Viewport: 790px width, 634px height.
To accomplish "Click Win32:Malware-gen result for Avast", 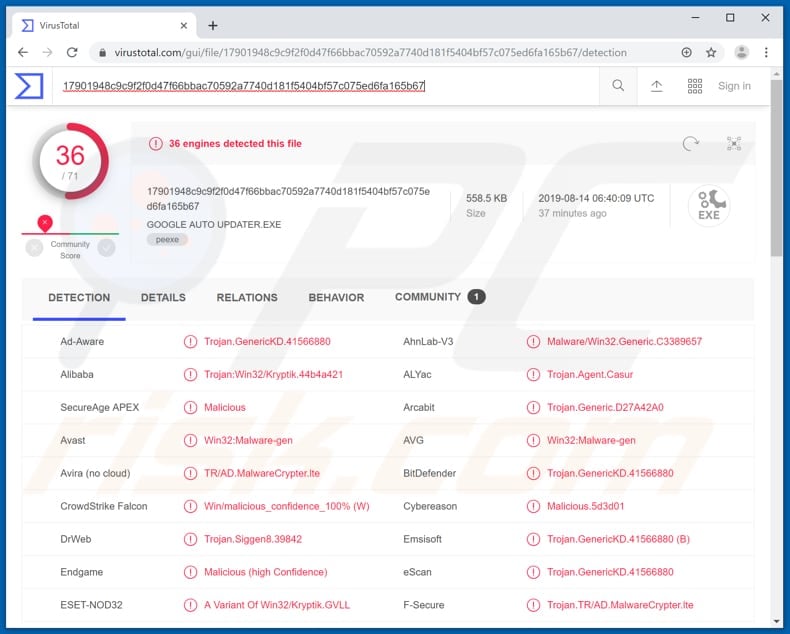I will point(248,440).
